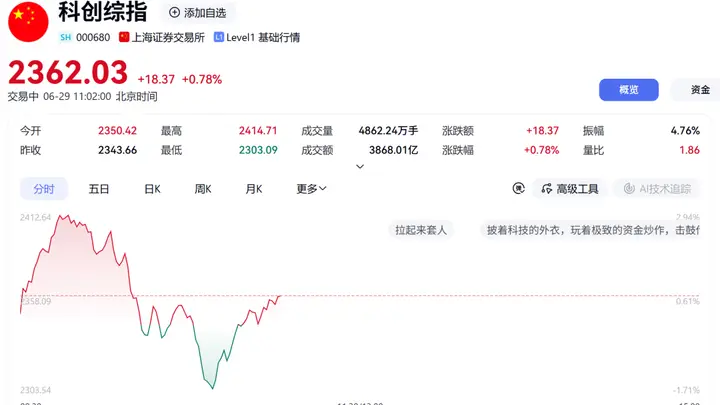Click the 最高 value 2414.71
720x405 pixels.
258,130
